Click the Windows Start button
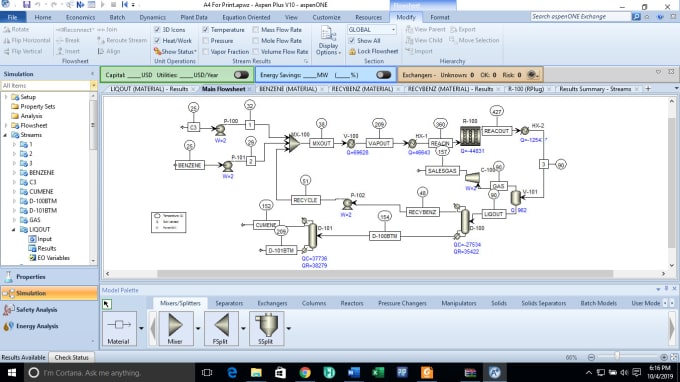Viewport: 680px width, 382px height. [x=12, y=372]
